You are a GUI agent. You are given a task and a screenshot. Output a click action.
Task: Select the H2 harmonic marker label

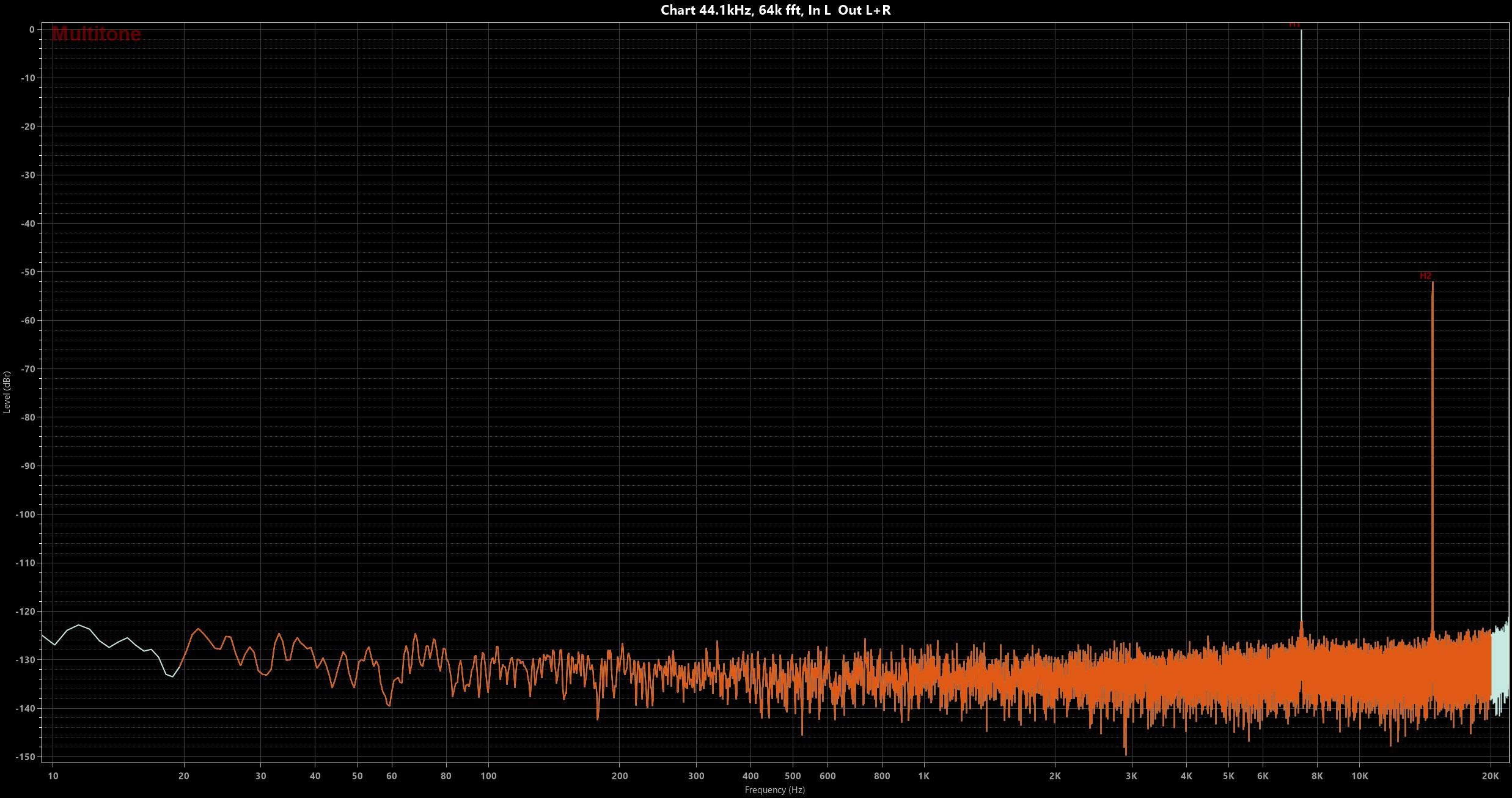(1425, 276)
